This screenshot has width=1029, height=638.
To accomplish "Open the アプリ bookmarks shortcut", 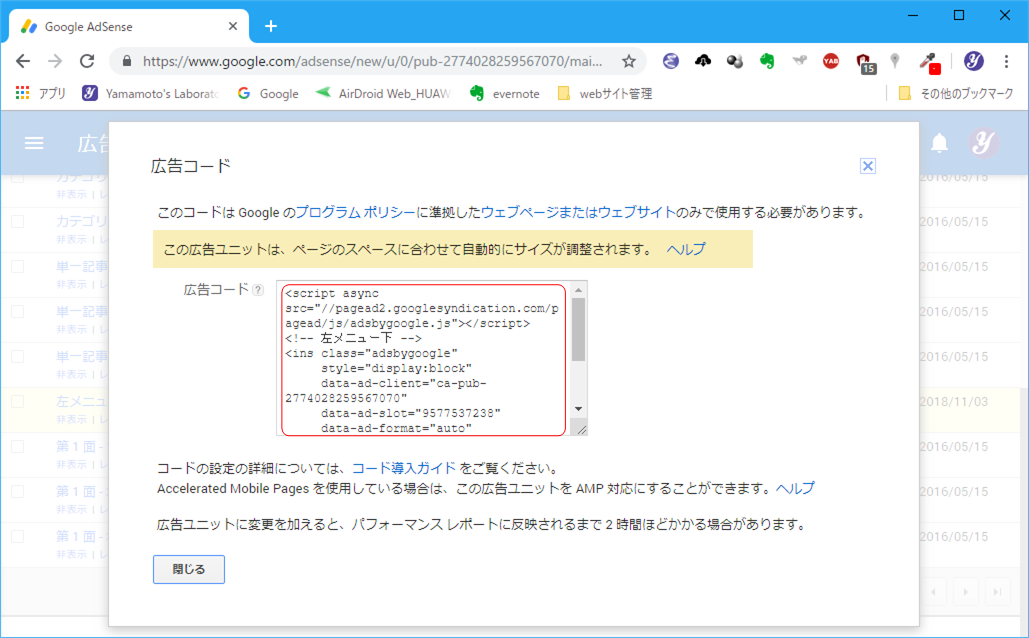I will click(x=41, y=93).
